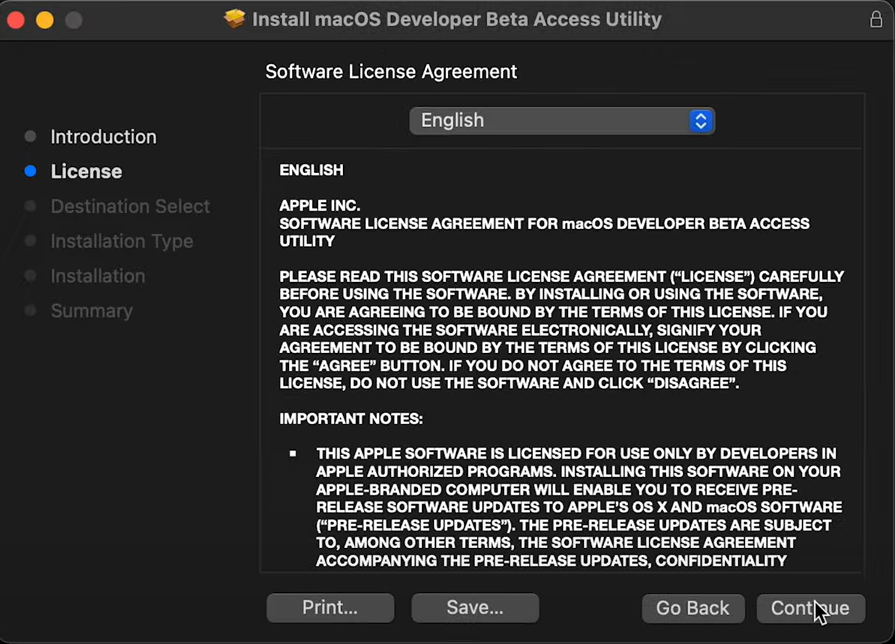The width and height of the screenshot is (895, 644).
Task: Click the Summary step label
Action: pos(91,311)
